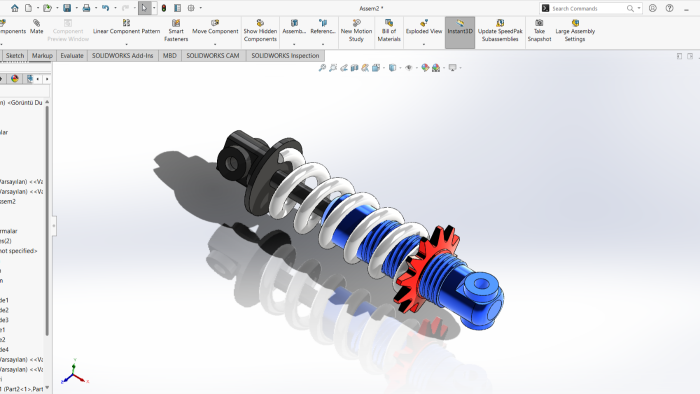
Task: Open dropdown arrow next to New document
Action: point(38,8)
